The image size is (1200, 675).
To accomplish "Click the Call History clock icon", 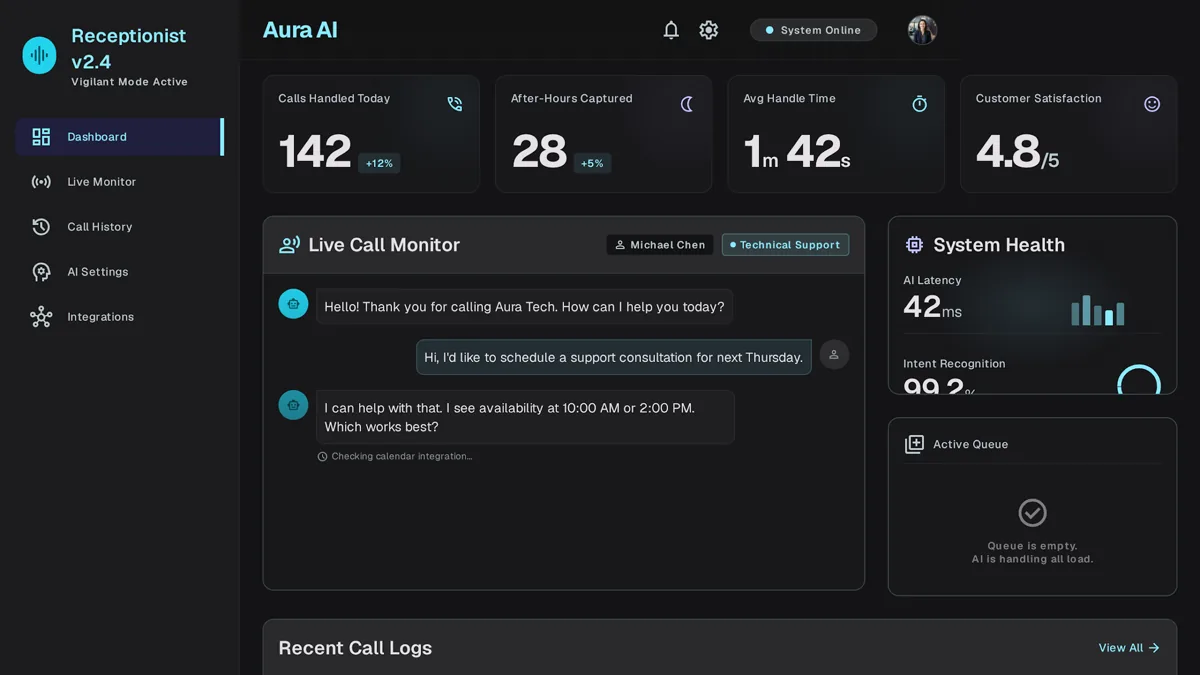I will [41, 227].
